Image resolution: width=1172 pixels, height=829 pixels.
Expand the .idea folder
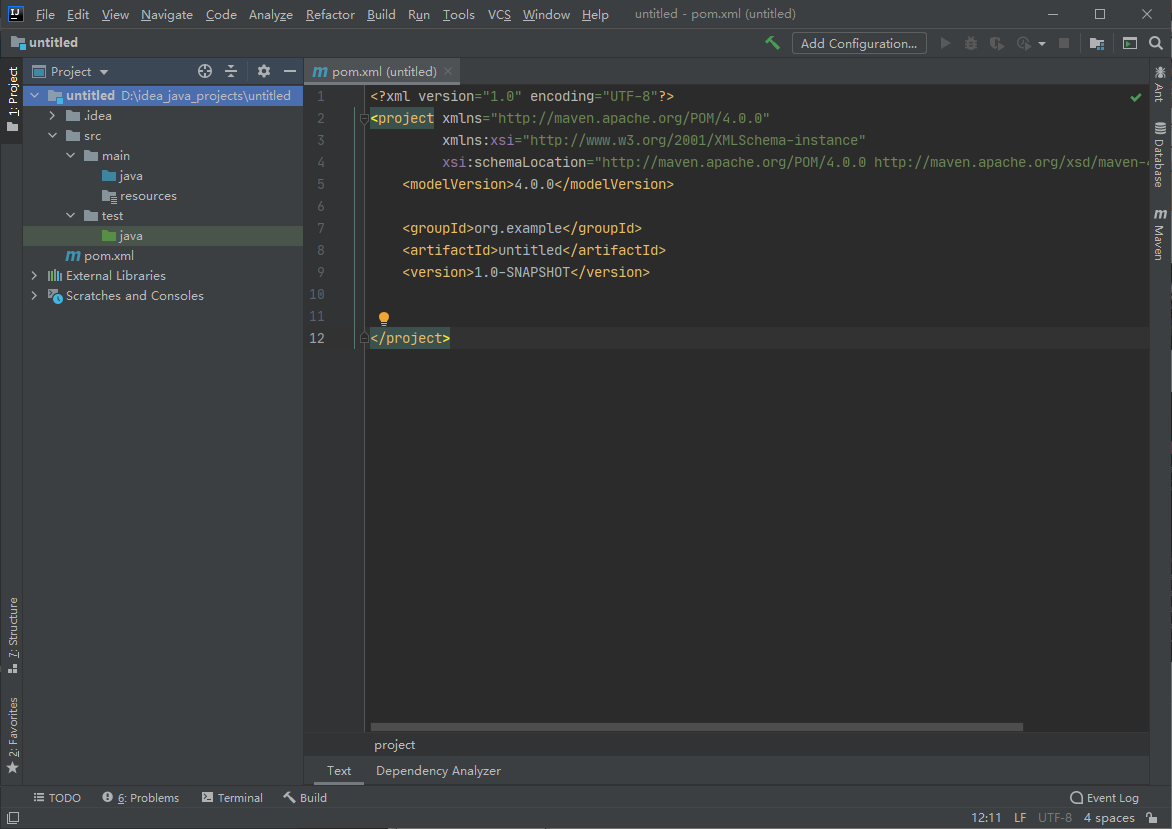[x=52, y=116]
